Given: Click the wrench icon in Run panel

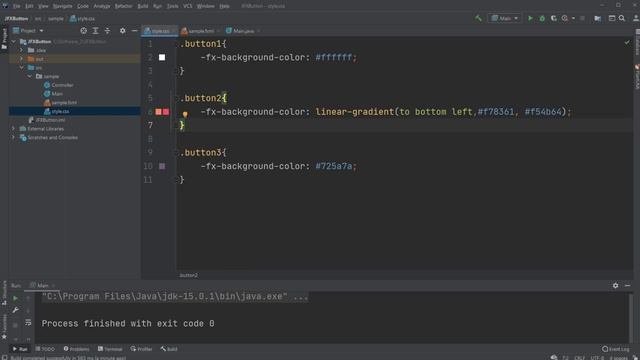Looking at the screenshot, I should click(x=15, y=310).
